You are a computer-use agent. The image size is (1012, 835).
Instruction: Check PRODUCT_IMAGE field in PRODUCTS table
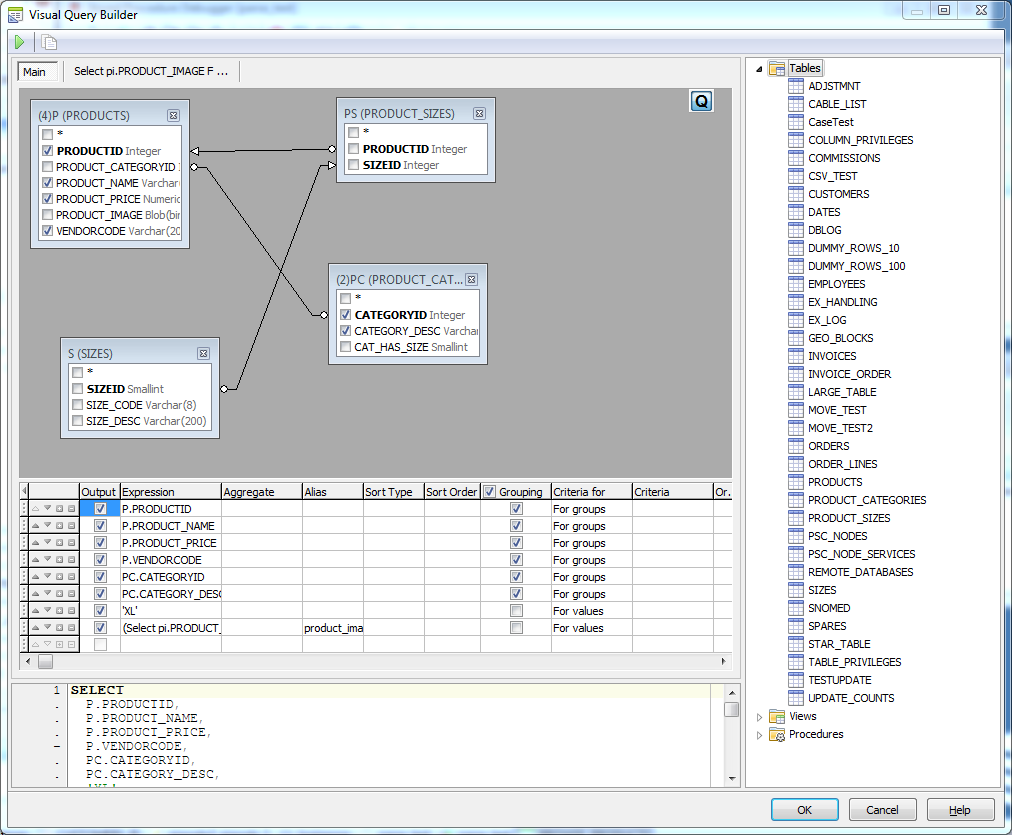click(47, 215)
